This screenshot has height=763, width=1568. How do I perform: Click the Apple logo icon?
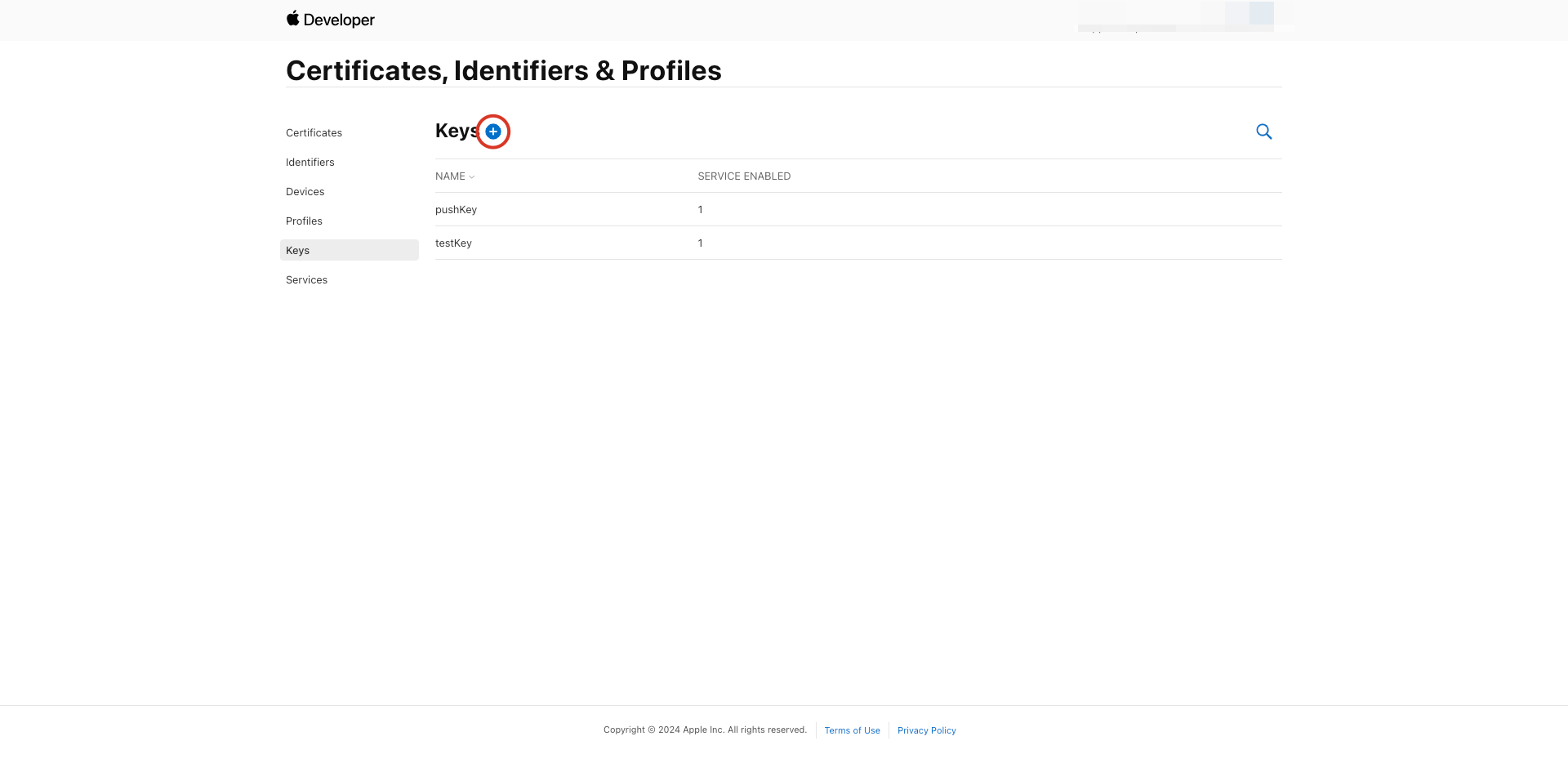(293, 18)
